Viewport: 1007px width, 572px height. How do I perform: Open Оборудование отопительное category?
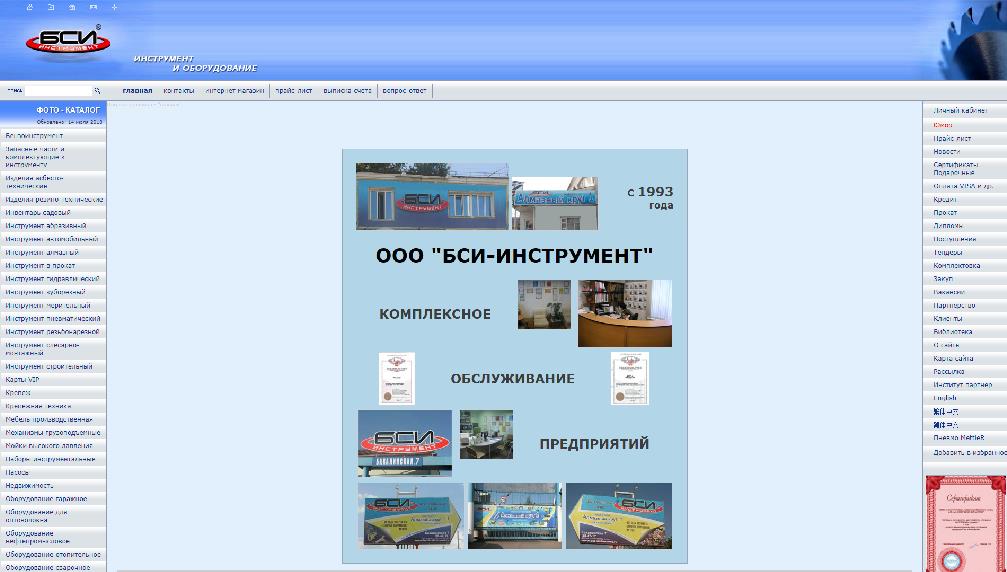(x=53, y=555)
